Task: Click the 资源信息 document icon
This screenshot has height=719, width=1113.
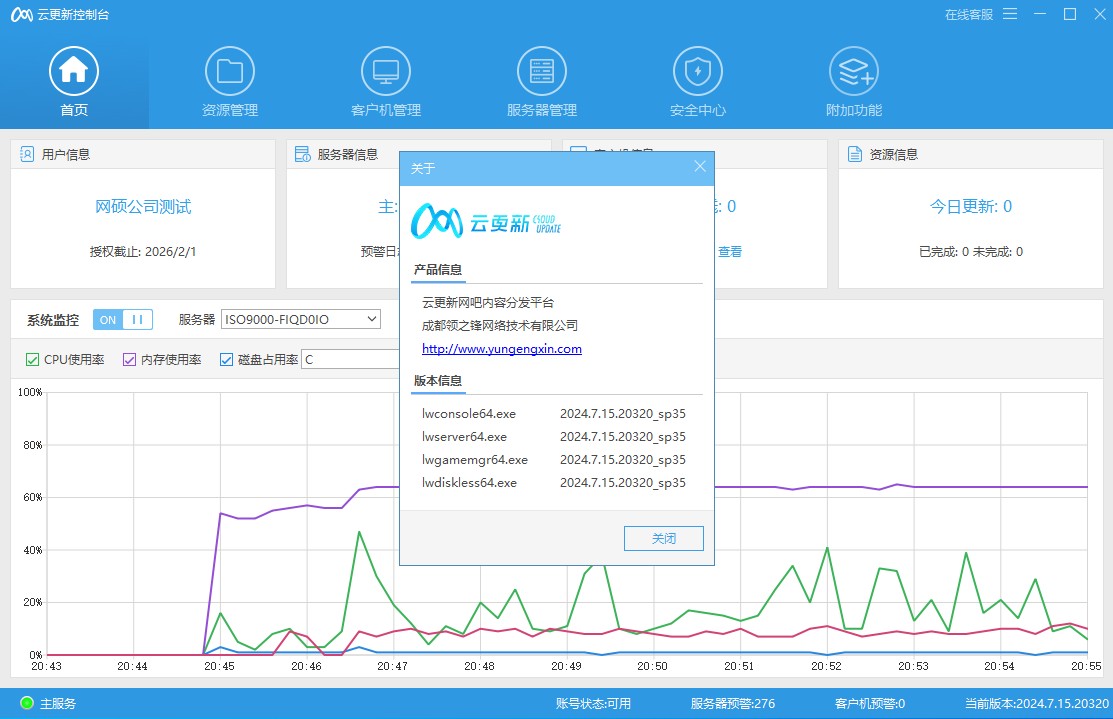Action: coord(855,154)
